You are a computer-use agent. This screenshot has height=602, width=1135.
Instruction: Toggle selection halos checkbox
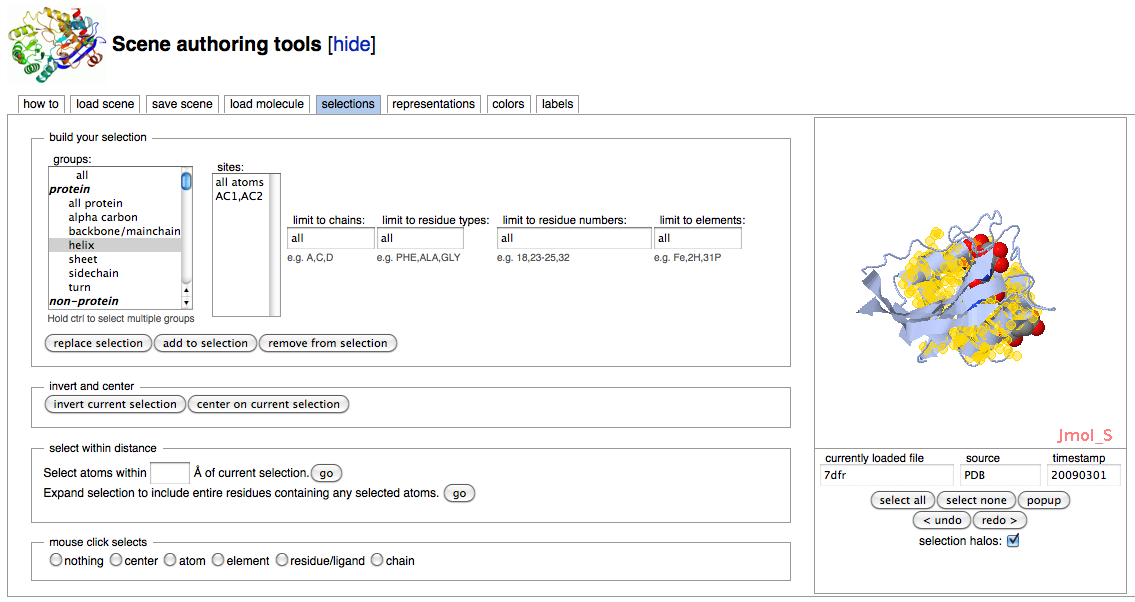click(1013, 541)
